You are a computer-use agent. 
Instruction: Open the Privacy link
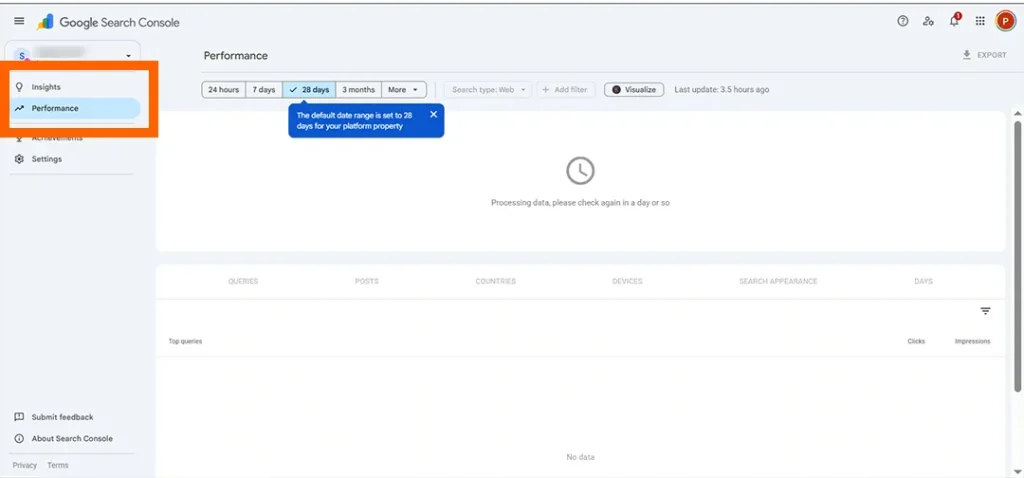(x=25, y=466)
